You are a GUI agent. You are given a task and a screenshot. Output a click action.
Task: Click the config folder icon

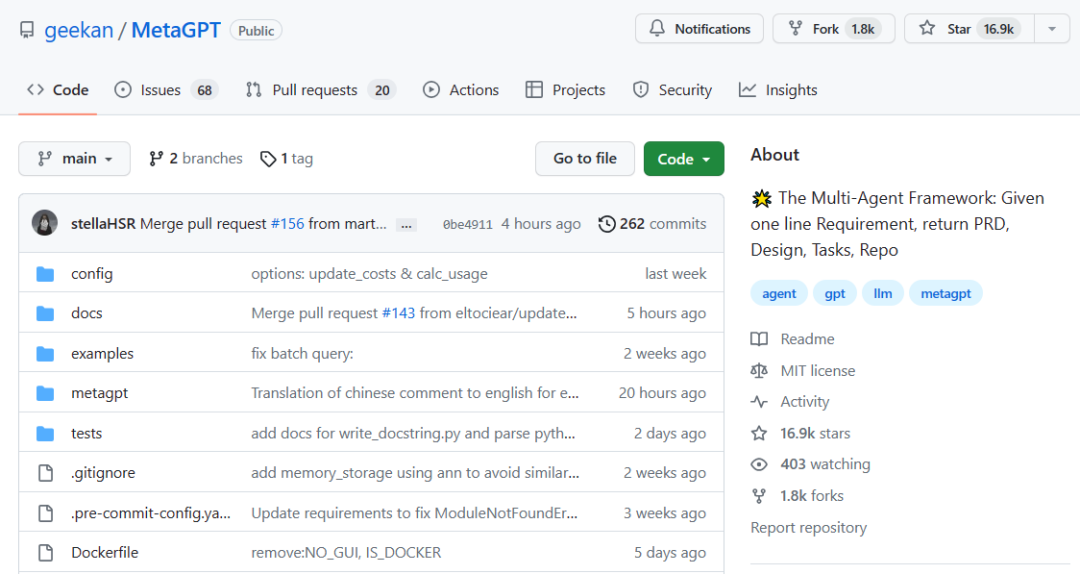[x=45, y=274]
